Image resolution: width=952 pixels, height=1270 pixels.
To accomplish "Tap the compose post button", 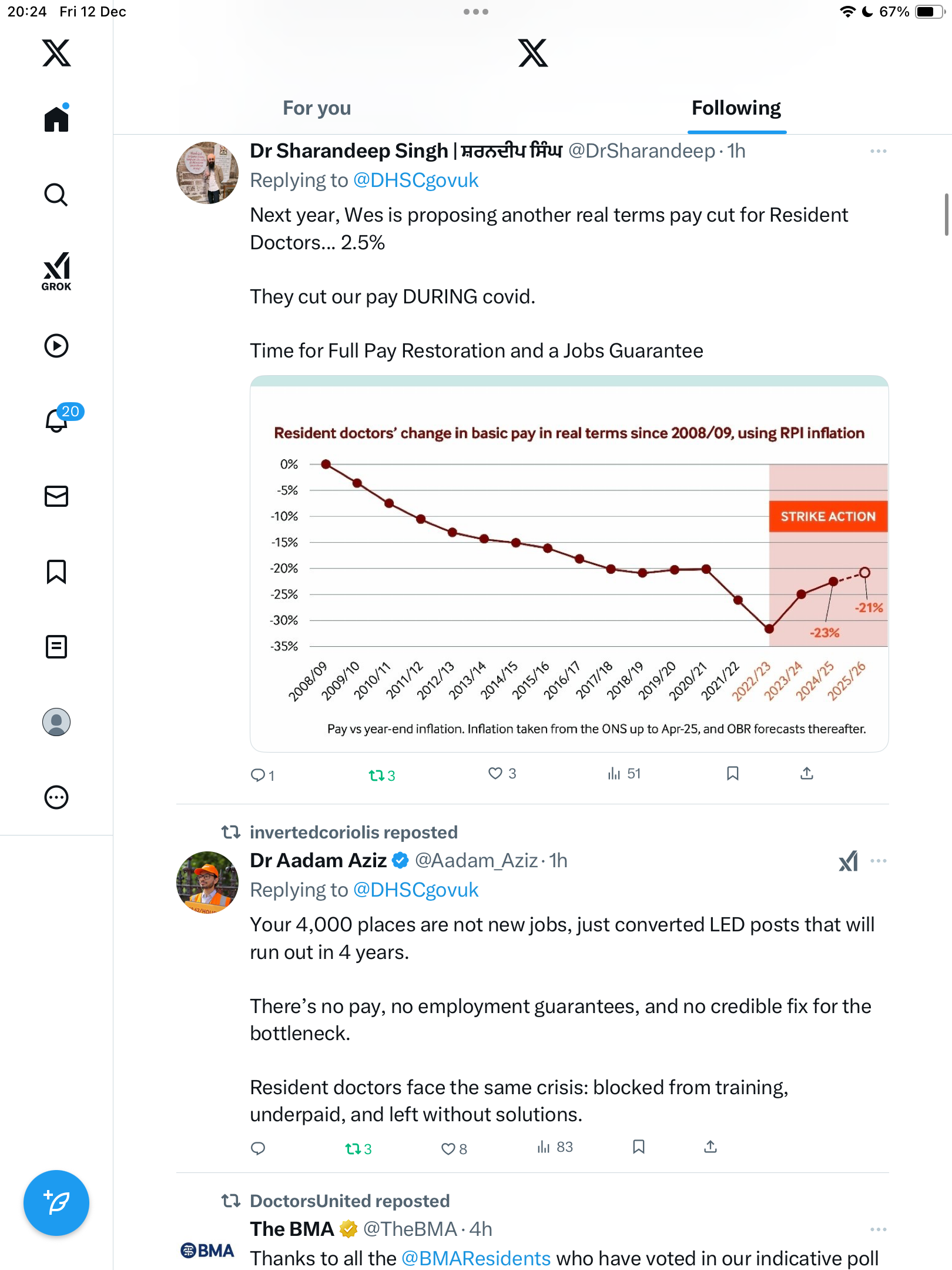I will coord(56,1203).
